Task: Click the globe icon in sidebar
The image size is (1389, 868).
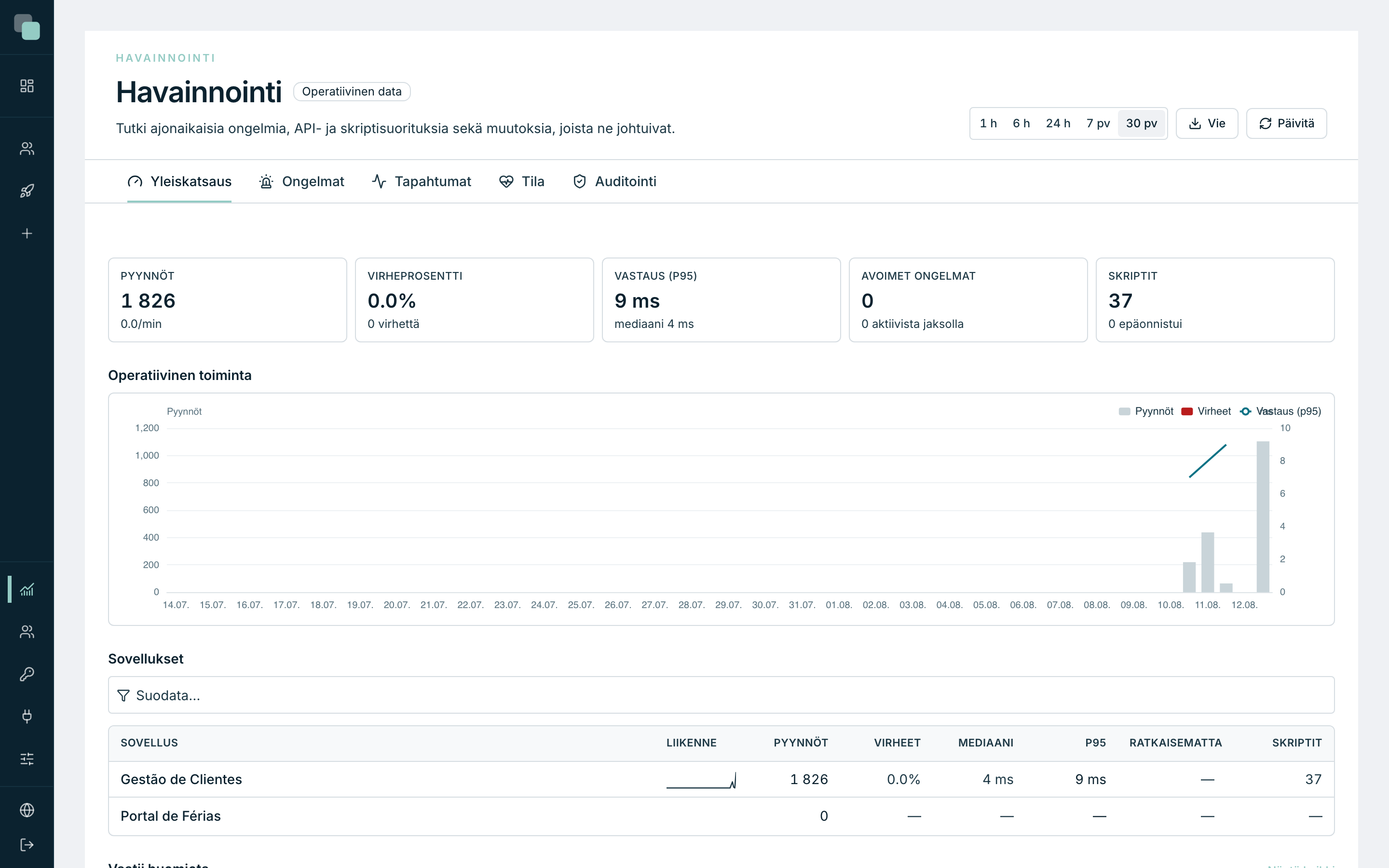Action: [x=27, y=810]
